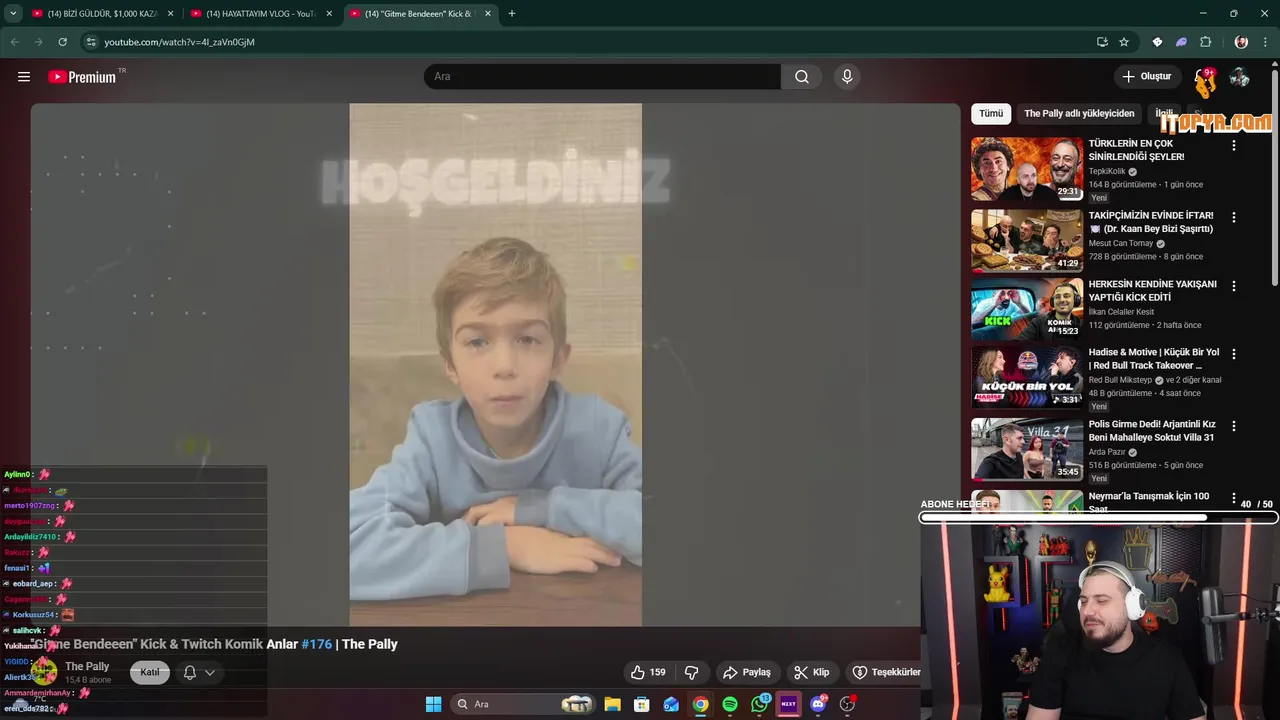This screenshot has width=1280, height=720.
Task: Select the Tümü filter chip
Action: (x=991, y=114)
